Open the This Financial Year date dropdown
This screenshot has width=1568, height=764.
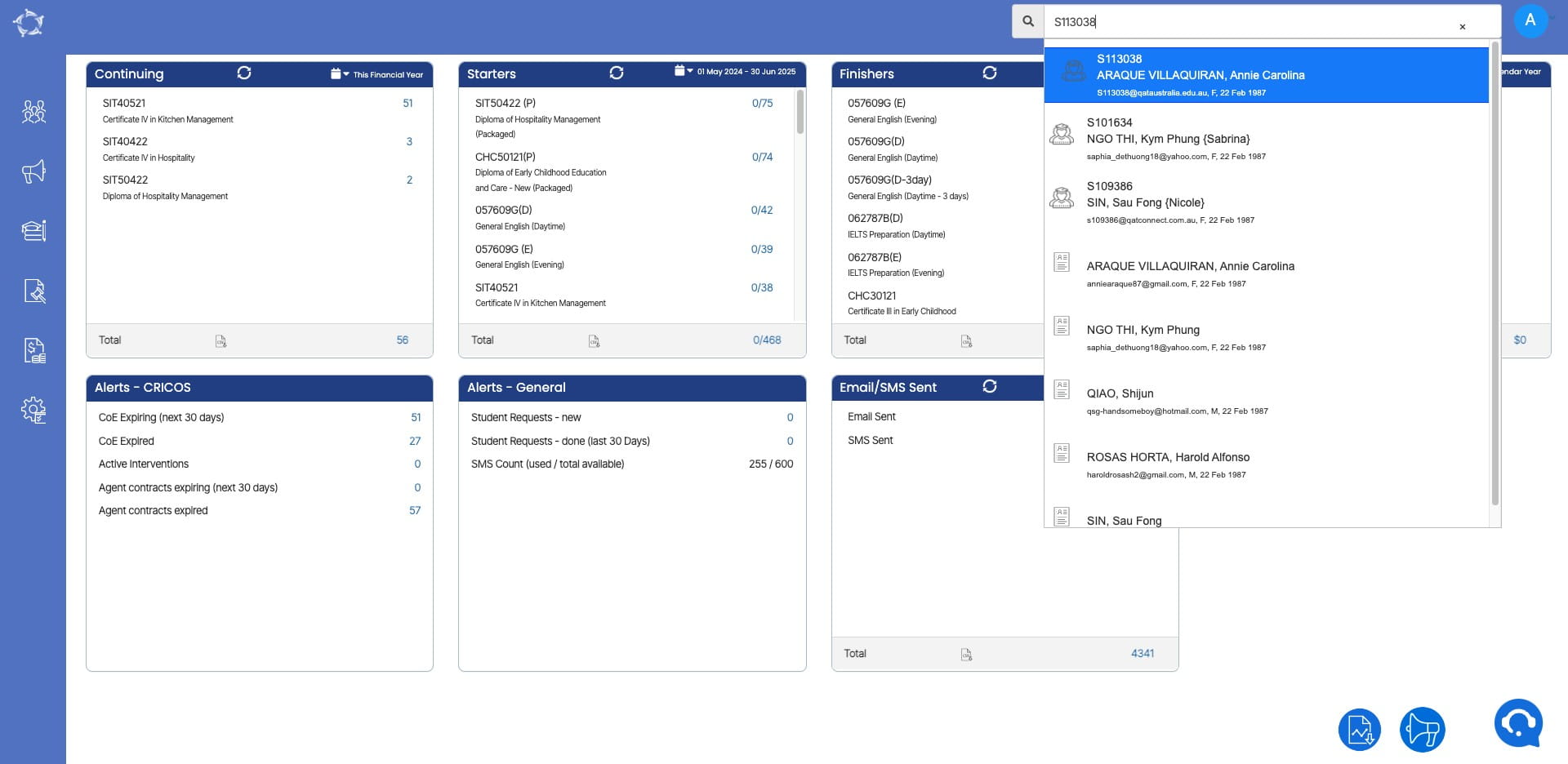click(377, 73)
